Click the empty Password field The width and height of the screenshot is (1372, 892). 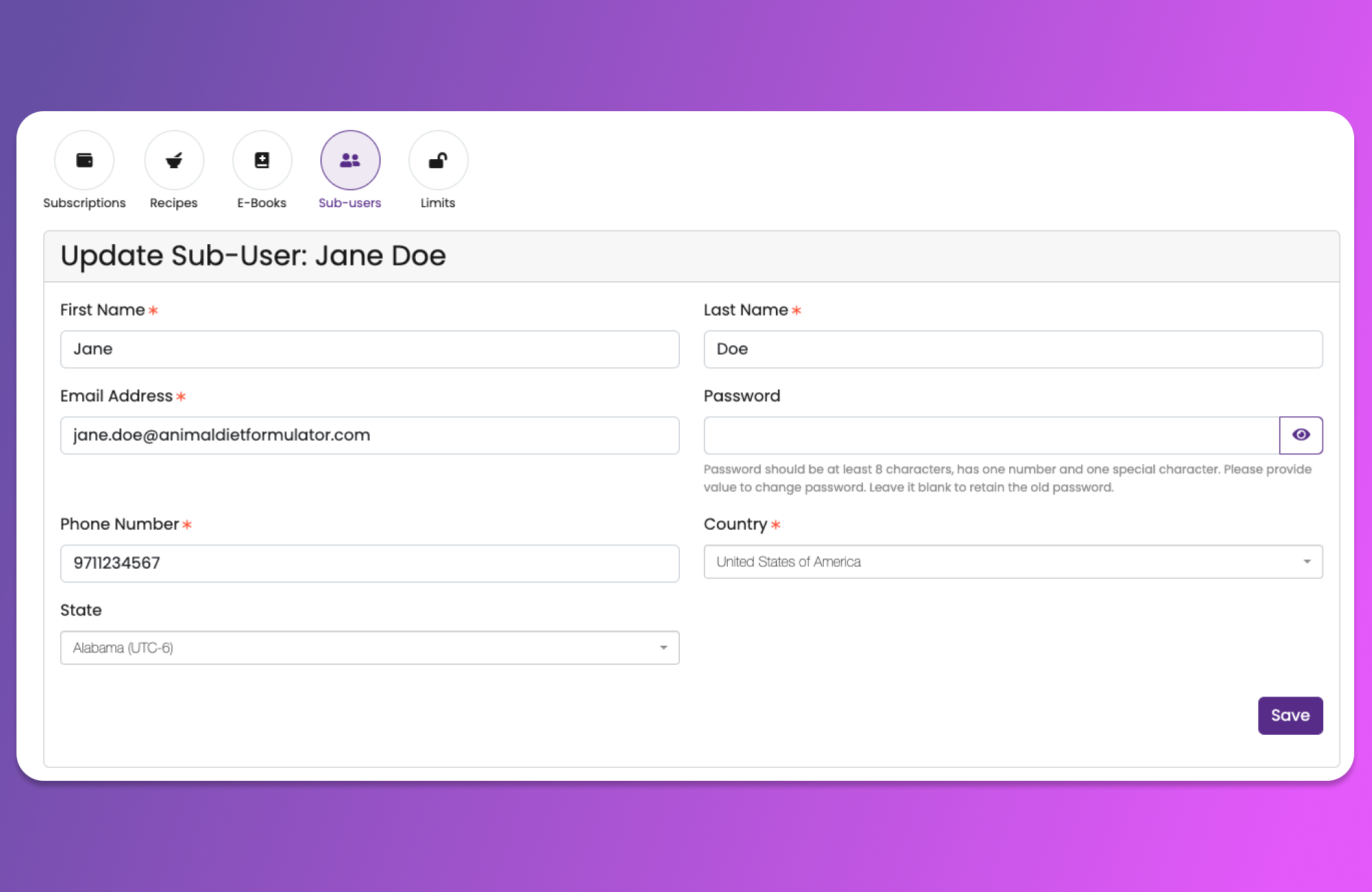[991, 435]
